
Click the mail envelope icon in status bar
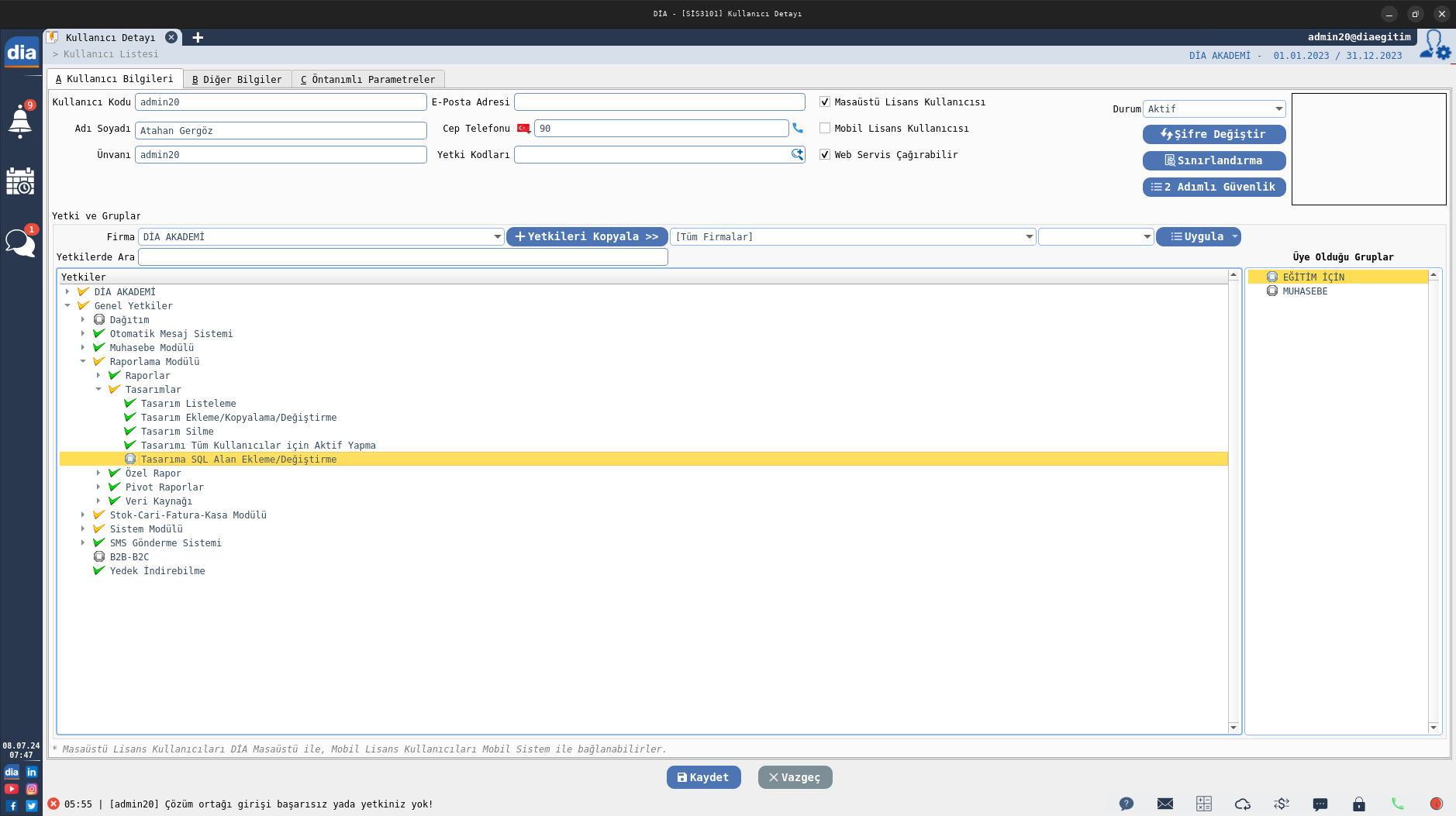tap(1164, 804)
